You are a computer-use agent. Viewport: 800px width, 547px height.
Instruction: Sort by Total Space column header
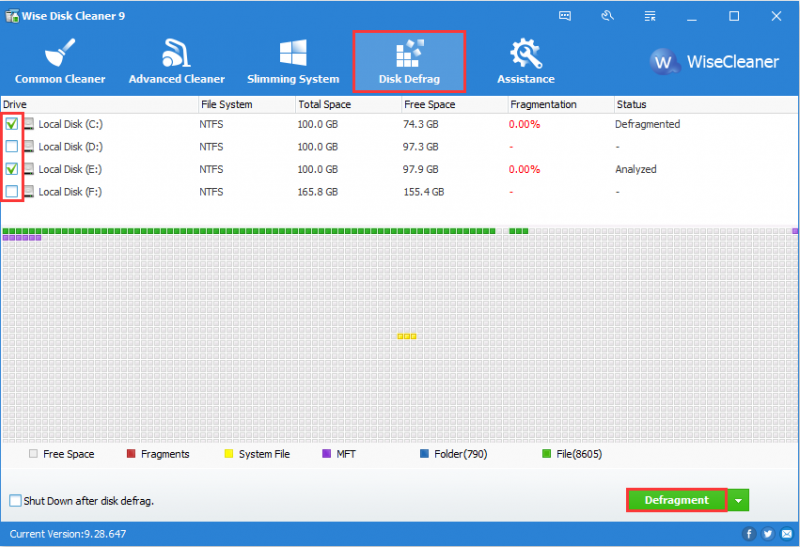[x=348, y=105]
